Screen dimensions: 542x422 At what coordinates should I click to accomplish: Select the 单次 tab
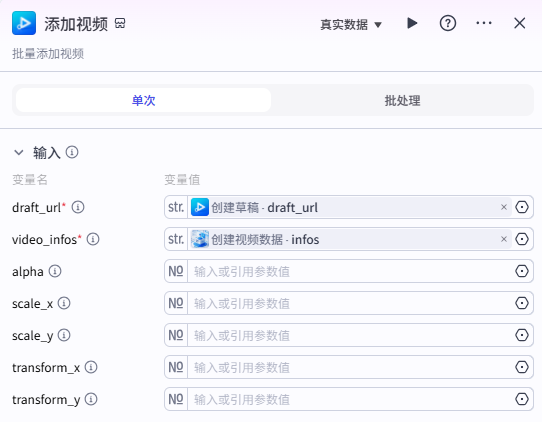coord(143,100)
